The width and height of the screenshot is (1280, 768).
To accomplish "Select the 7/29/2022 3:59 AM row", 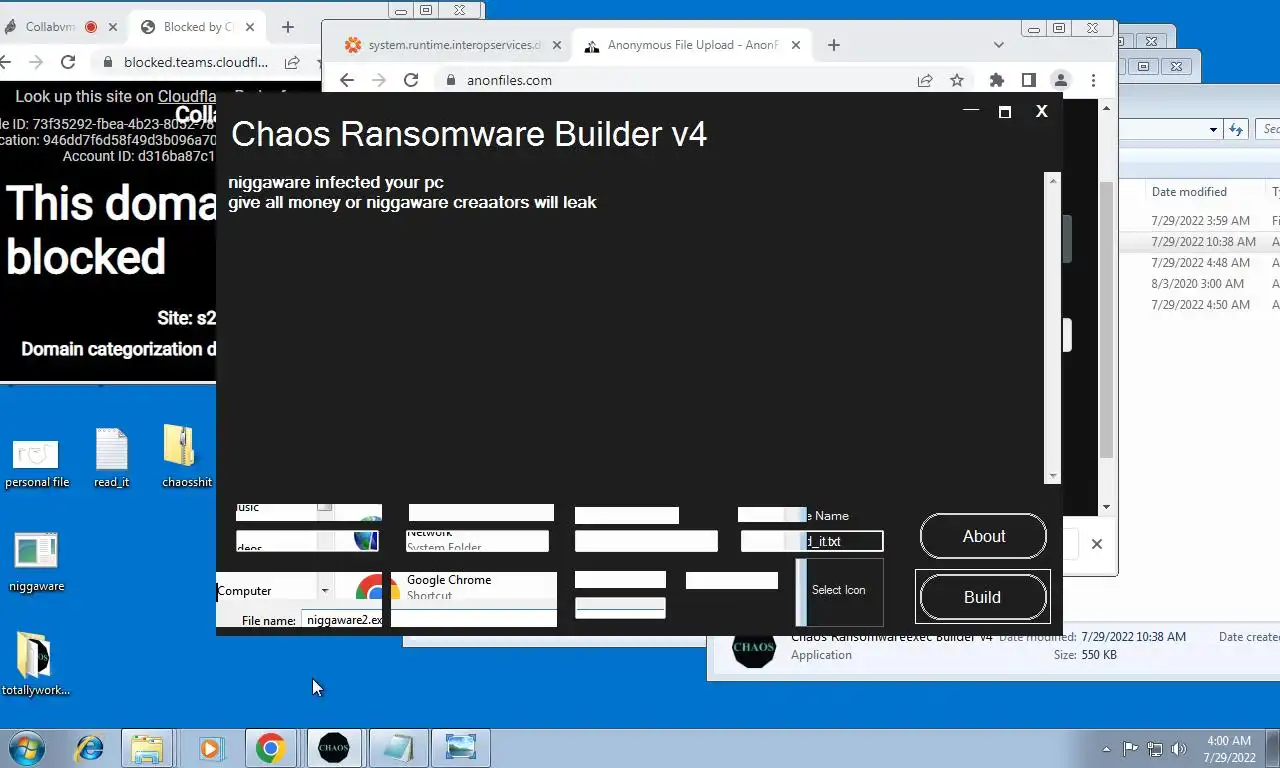I will click(1200, 220).
